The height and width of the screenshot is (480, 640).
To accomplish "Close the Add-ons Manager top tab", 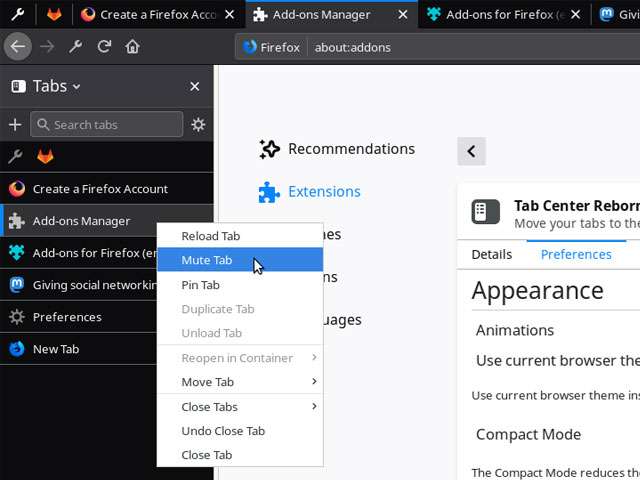I will click(x=403, y=15).
